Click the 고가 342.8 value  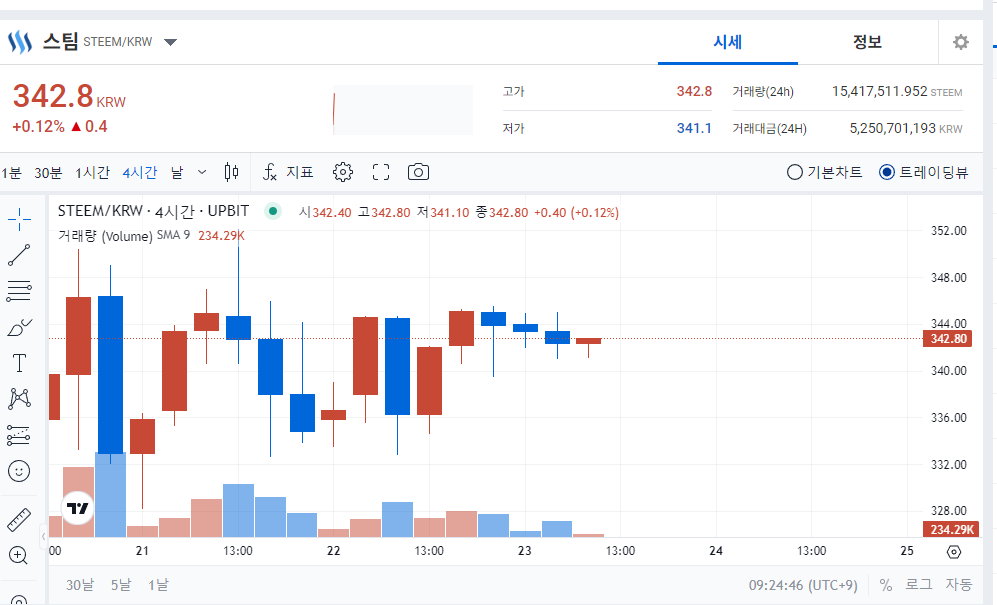(694, 91)
